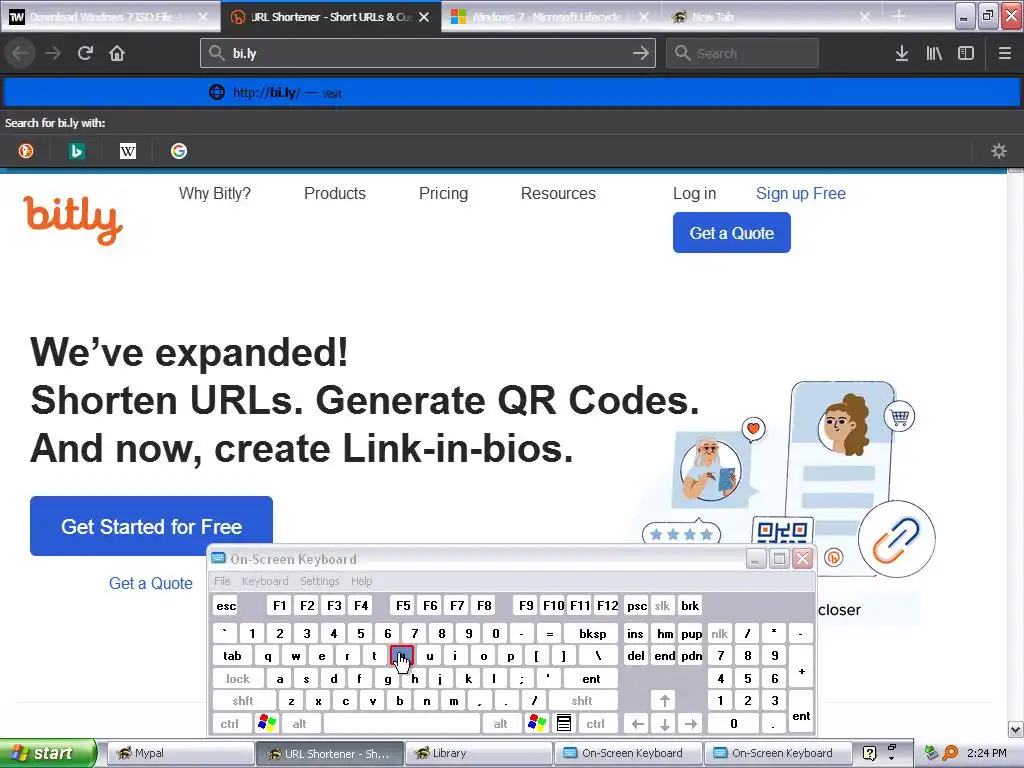Viewport: 1024px width, 768px height.
Task: Click the context menu key on On-Screen Keyboard
Action: [564, 723]
